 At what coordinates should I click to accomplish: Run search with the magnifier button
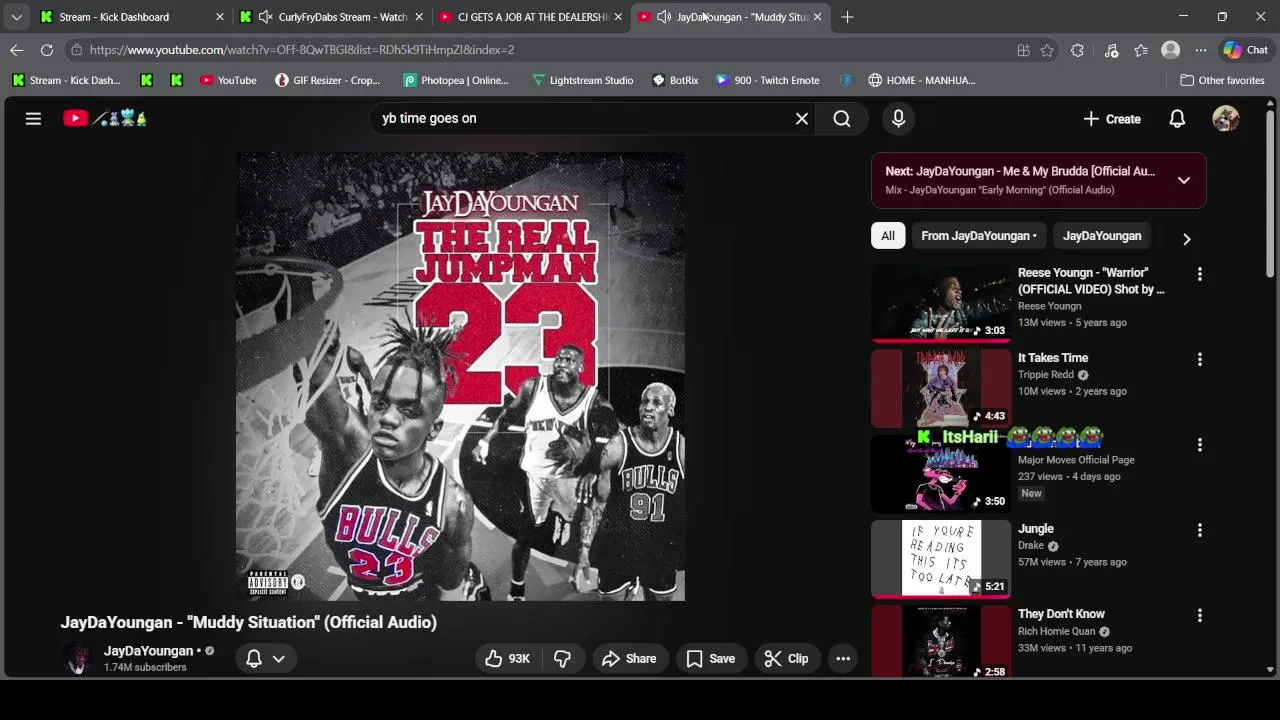click(x=842, y=118)
